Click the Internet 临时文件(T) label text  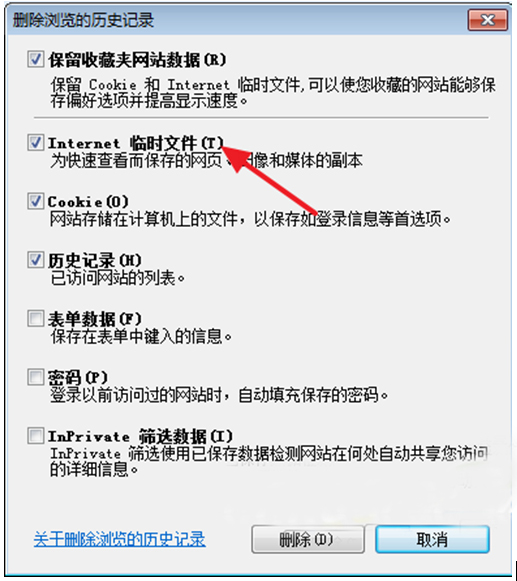click(x=136, y=143)
